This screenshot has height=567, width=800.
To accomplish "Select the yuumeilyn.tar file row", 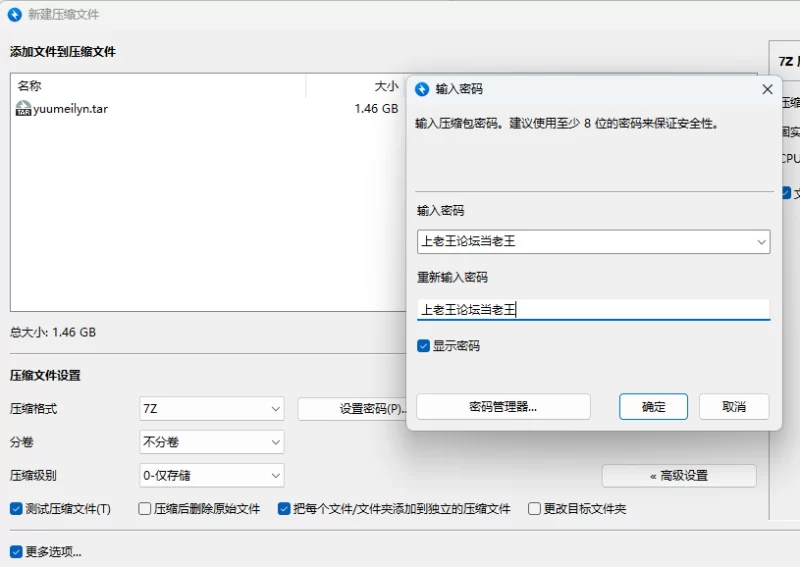I will [207, 109].
